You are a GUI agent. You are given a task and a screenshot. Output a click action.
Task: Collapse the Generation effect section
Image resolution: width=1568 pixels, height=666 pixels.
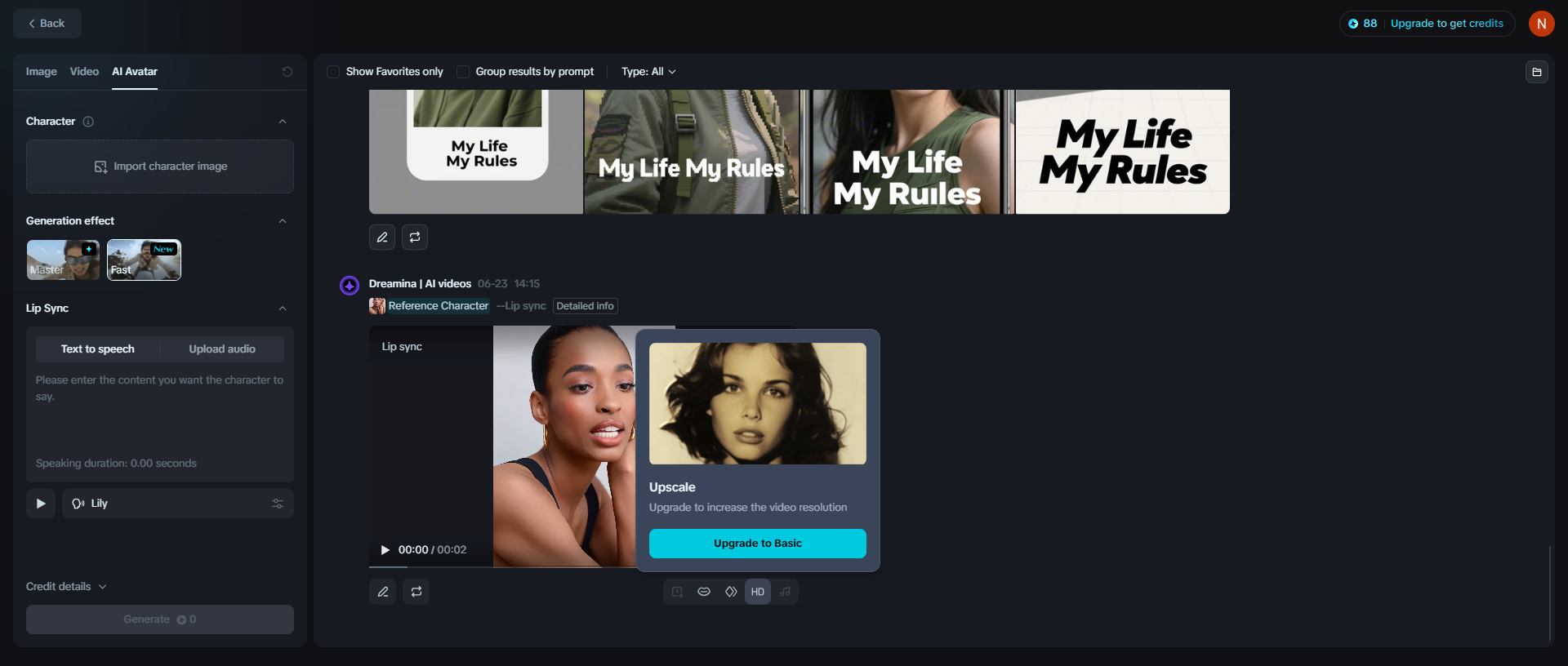283,221
